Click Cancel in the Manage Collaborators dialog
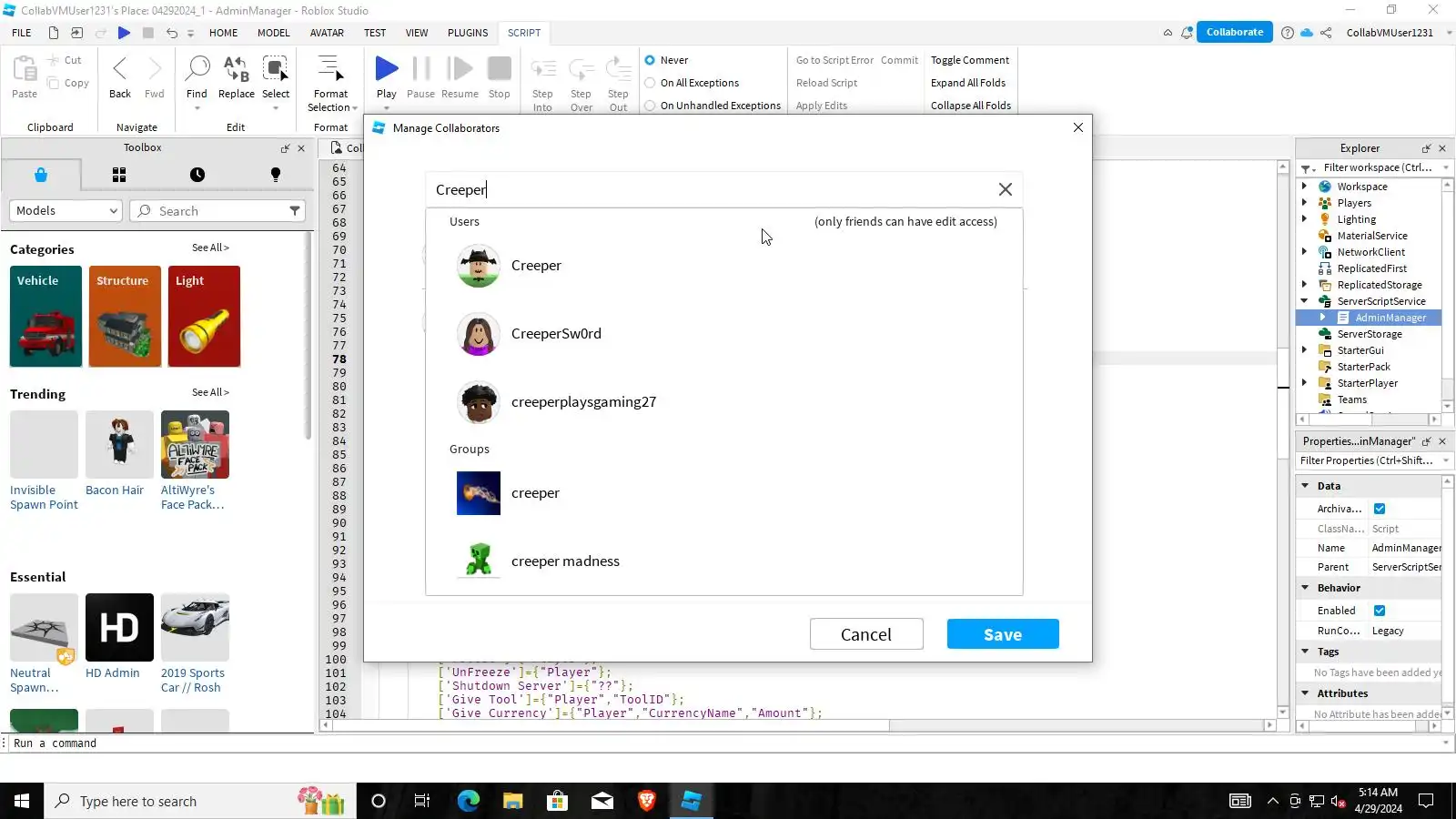The image size is (1456, 819). click(866, 634)
